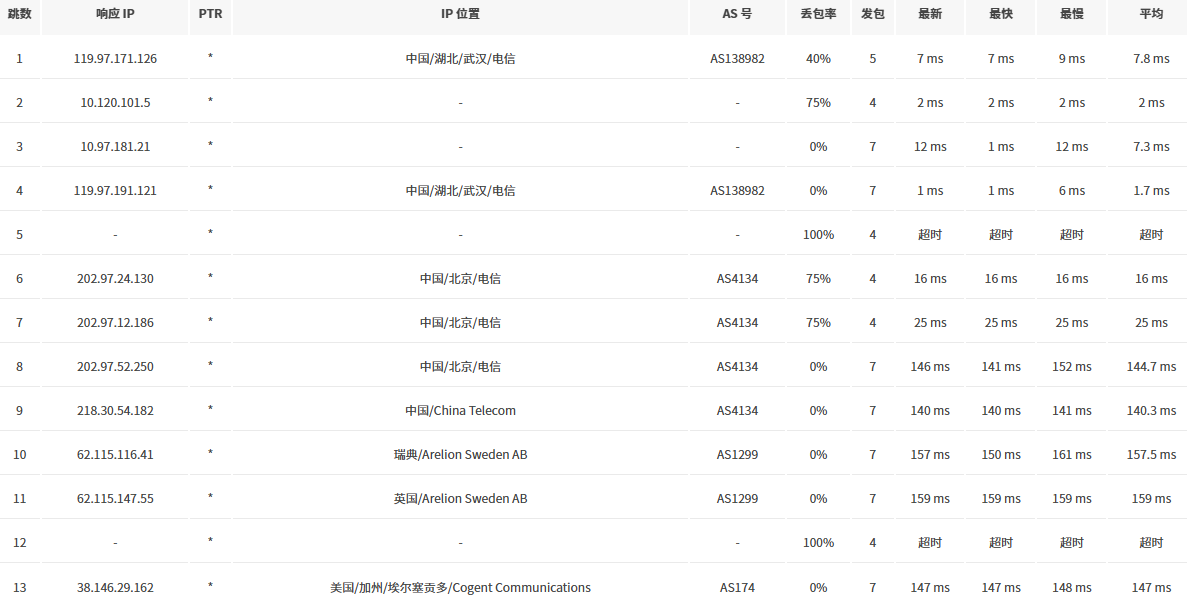This screenshot has height=604, width=1187.
Task: Click the 发包 column header
Action: tap(873, 14)
